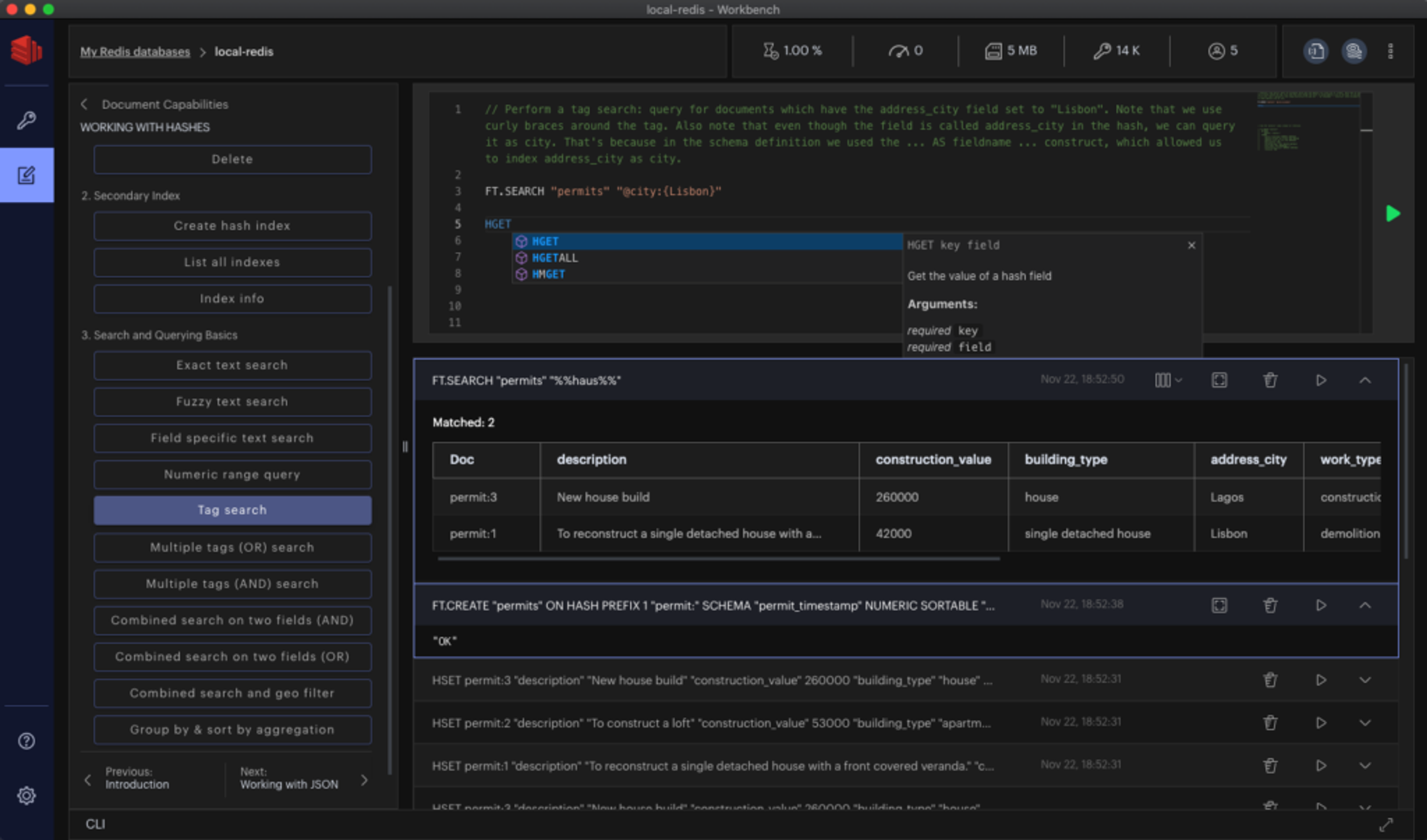Delete the FT.SEARCH haus result with trash icon

[x=1270, y=380]
